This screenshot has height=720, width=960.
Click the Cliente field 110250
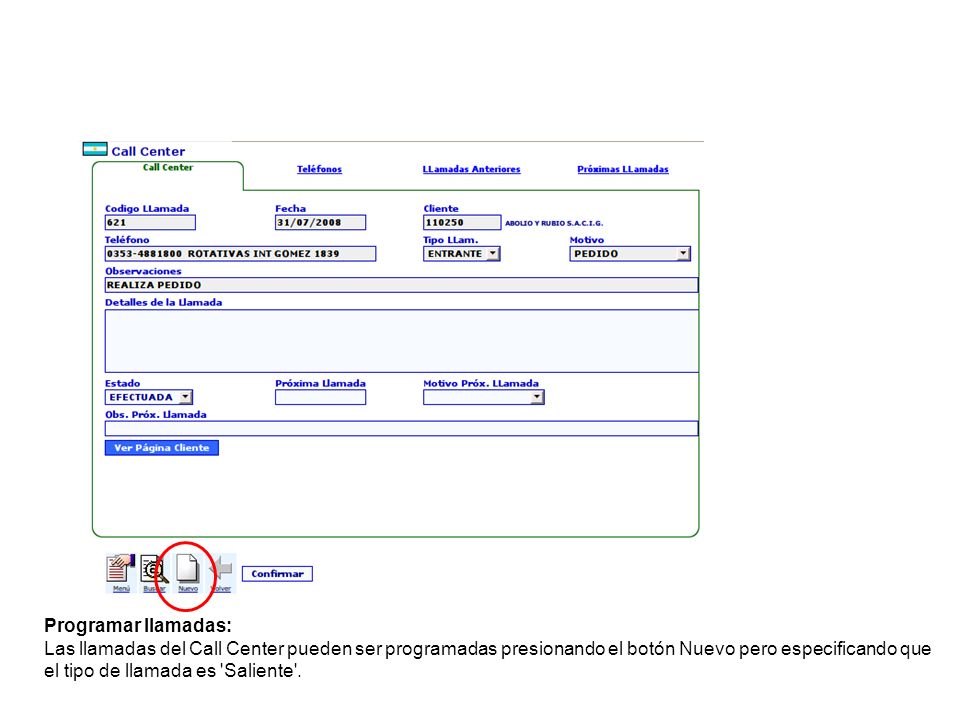coord(462,222)
